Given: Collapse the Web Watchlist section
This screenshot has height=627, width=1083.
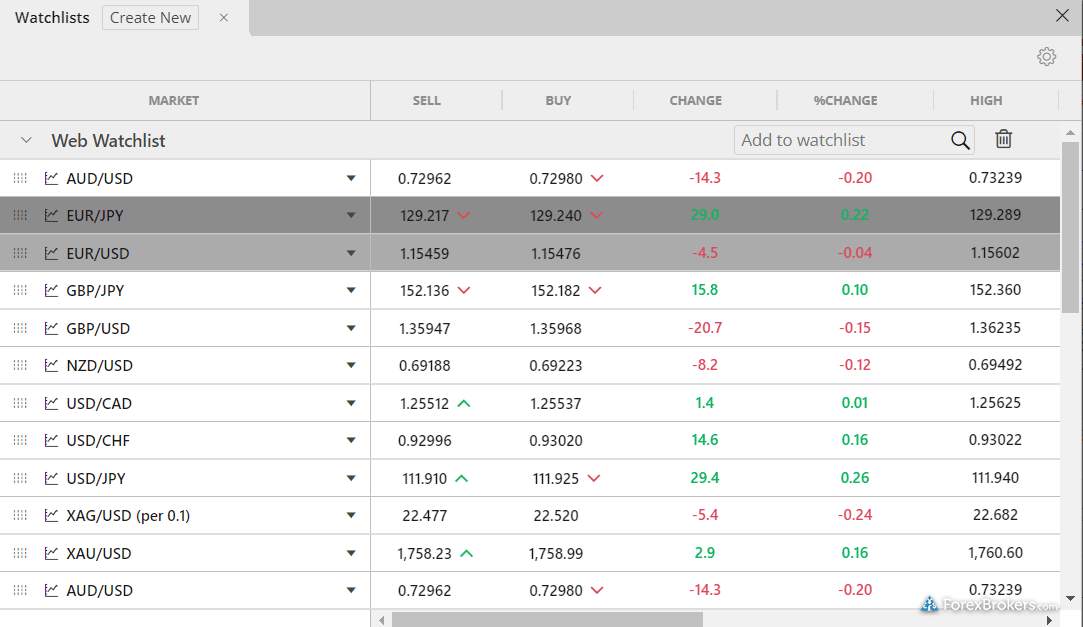Looking at the screenshot, I should tap(26, 140).
